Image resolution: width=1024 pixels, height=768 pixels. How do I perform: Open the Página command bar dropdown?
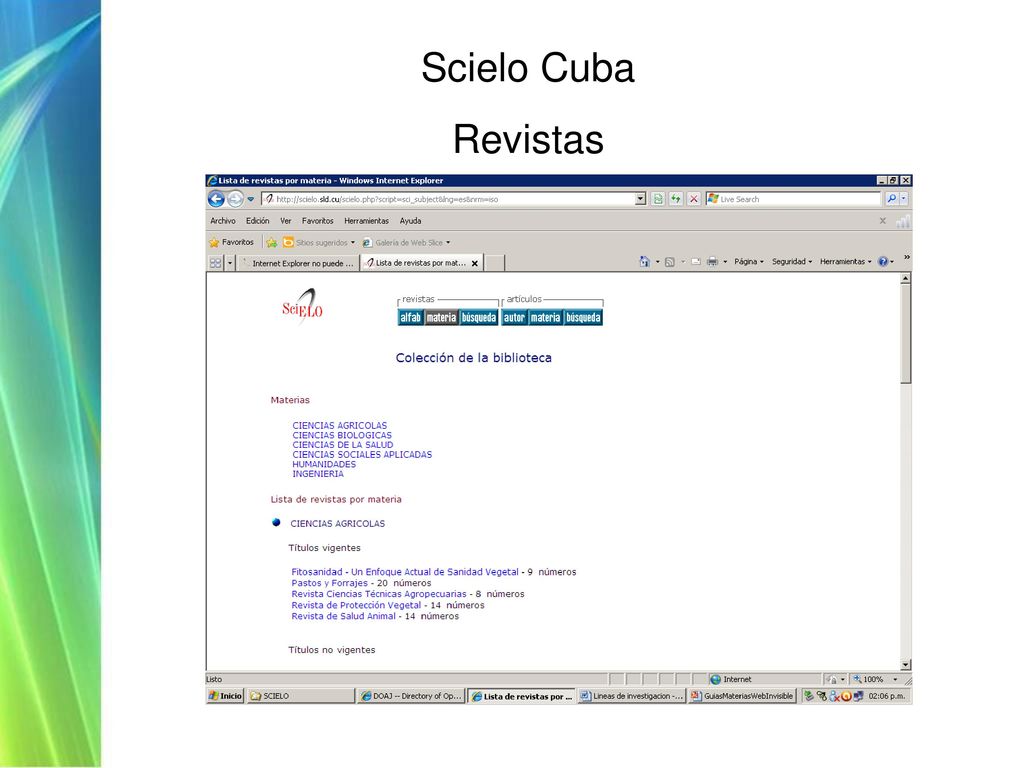point(748,262)
